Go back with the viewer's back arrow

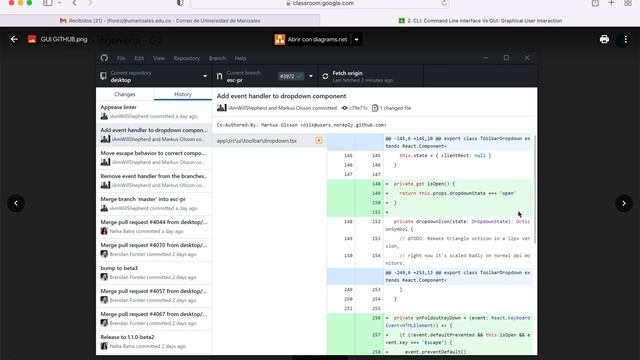pos(14,39)
